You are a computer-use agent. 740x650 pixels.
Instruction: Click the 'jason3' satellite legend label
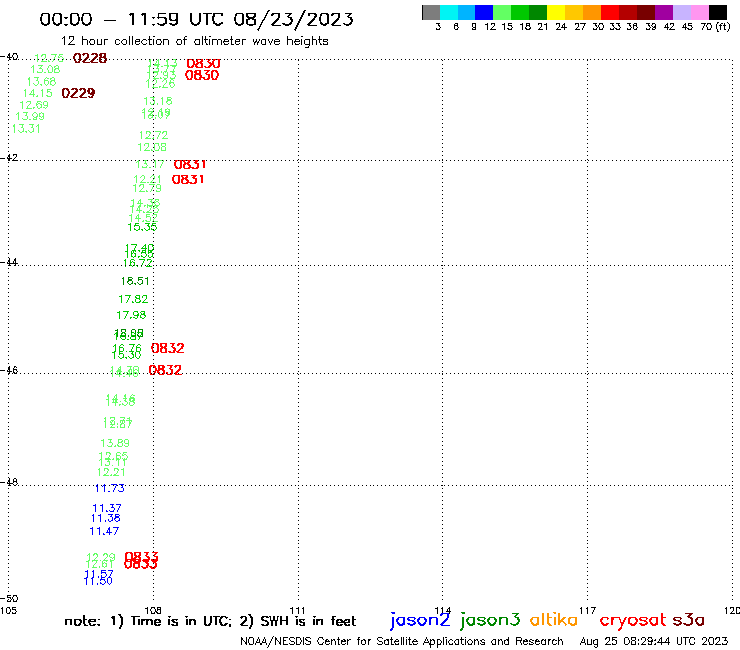tap(490, 620)
